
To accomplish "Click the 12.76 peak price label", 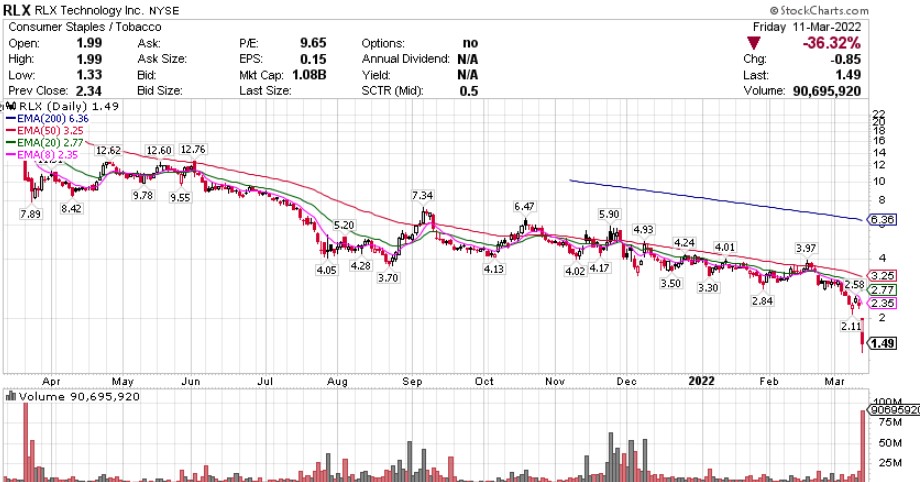I will click(192, 150).
